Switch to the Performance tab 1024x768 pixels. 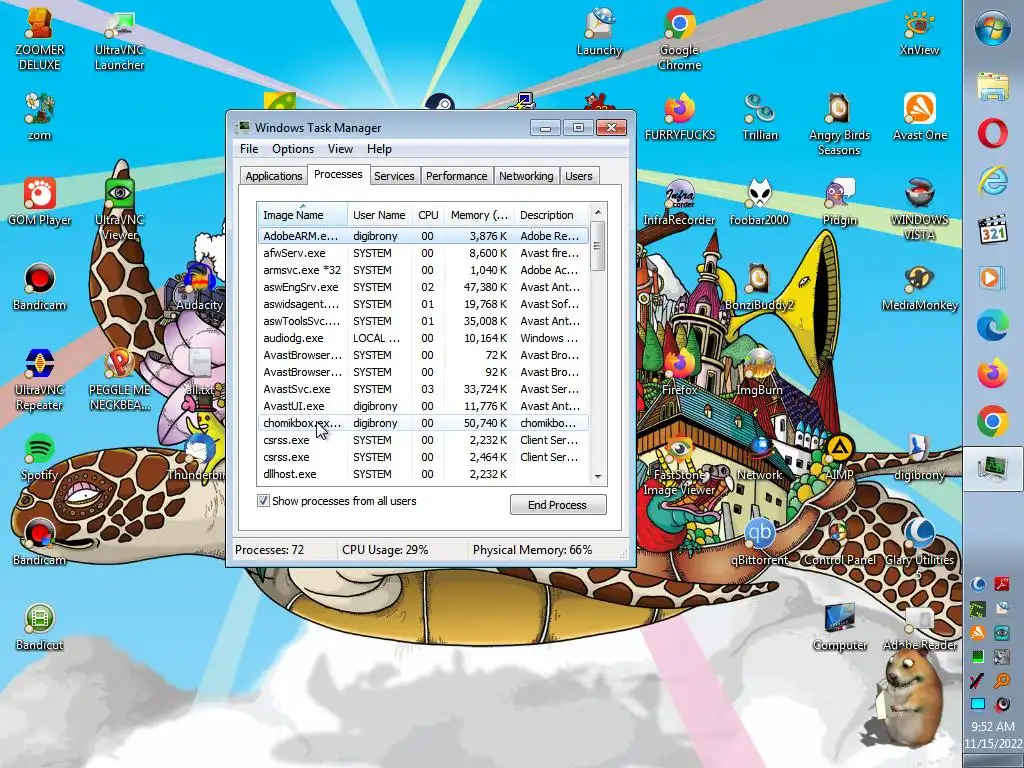click(456, 176)
